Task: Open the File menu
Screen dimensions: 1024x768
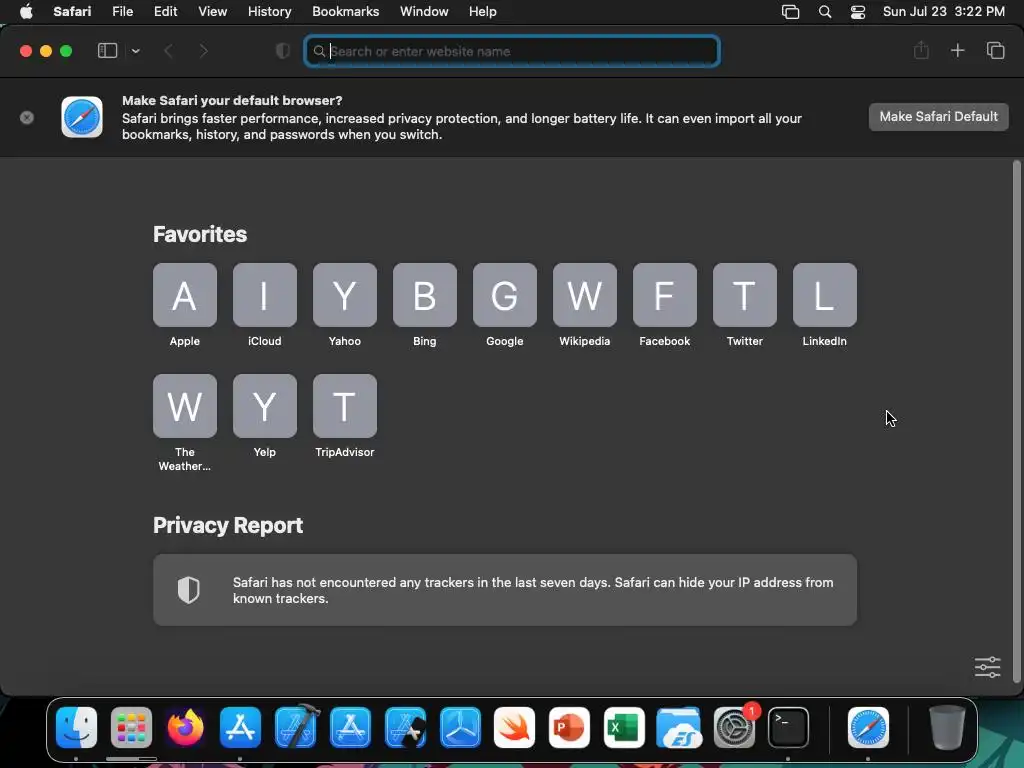Action: pos(122,12)
